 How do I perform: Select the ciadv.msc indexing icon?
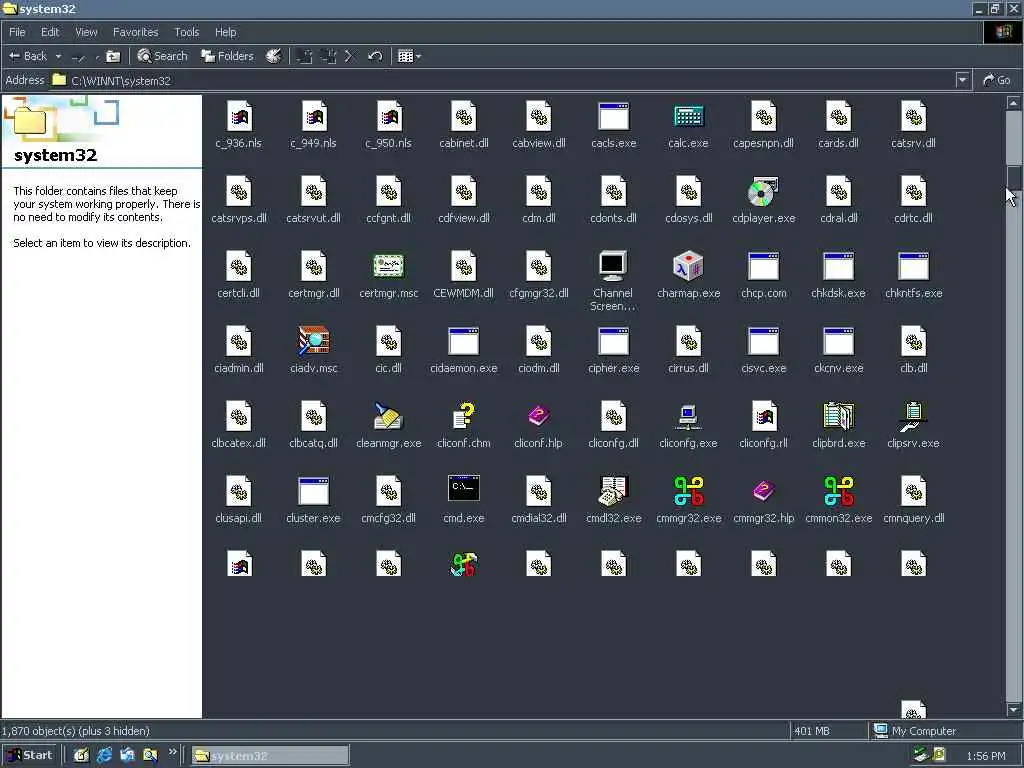coord(313,342)
